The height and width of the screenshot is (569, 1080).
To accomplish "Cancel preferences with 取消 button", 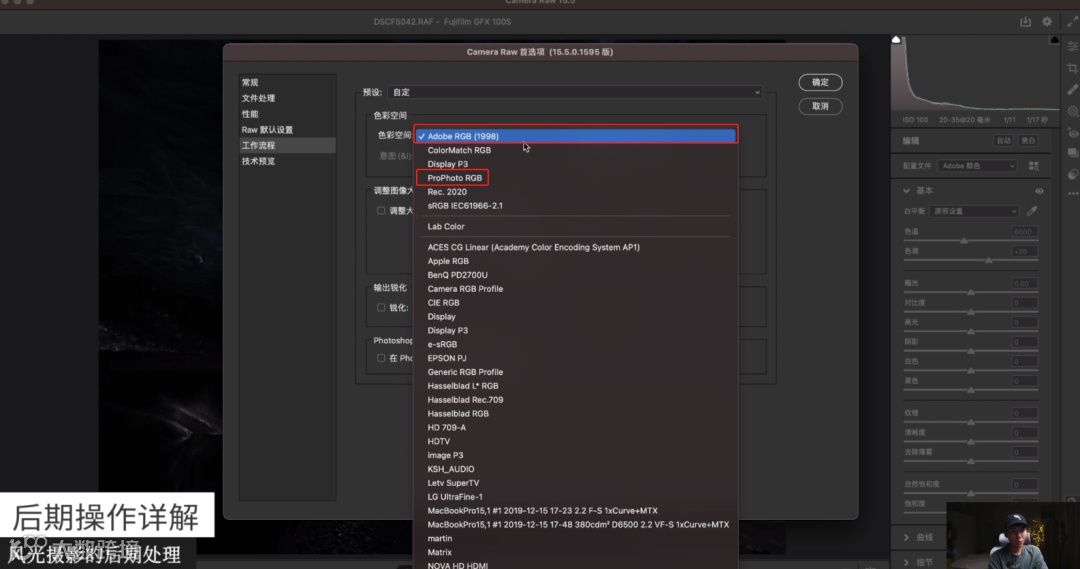I will pyautogui.click(x=820, y=106).
